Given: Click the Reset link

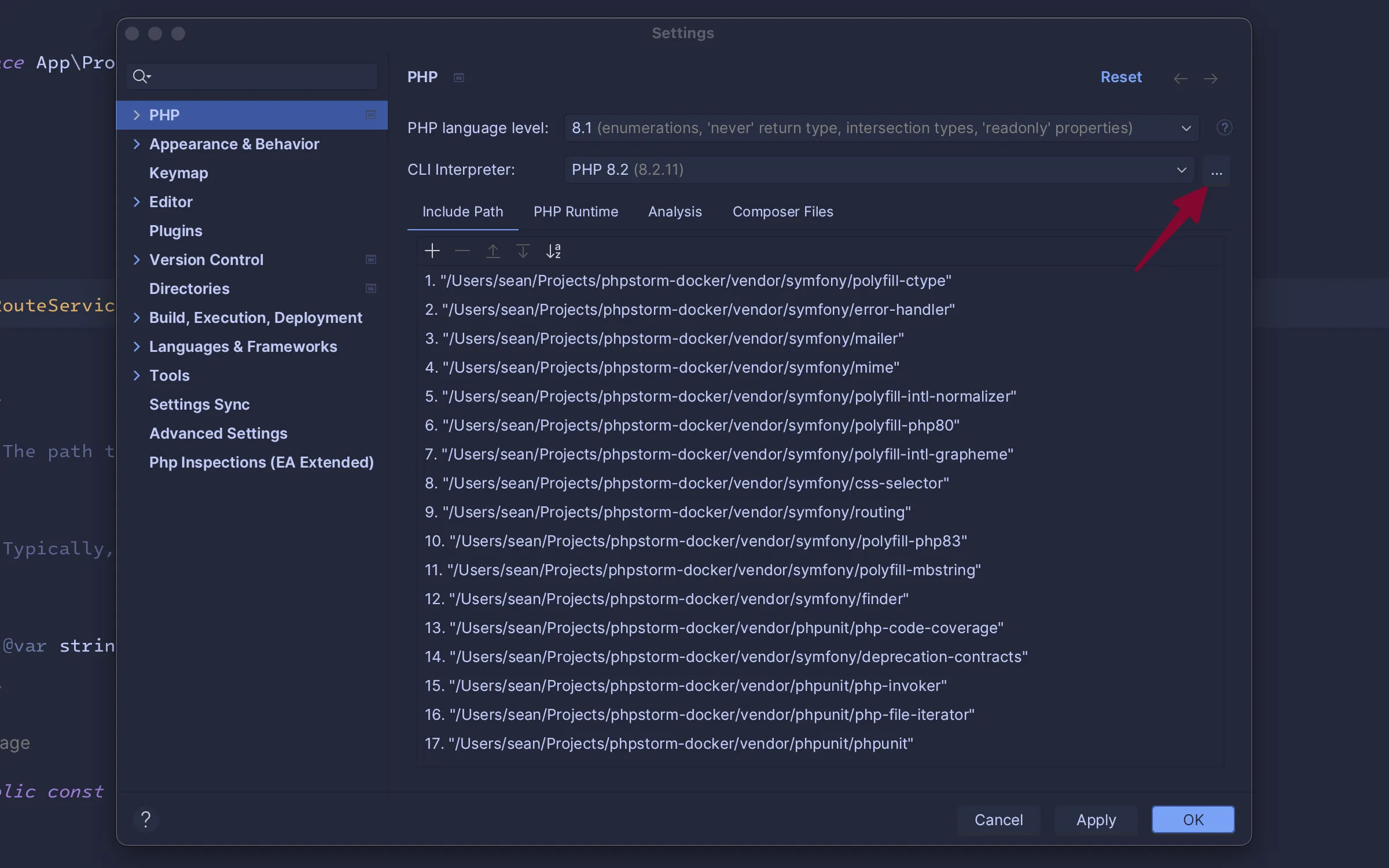Looking at the screenshot, I should (x=1121, y=77).
